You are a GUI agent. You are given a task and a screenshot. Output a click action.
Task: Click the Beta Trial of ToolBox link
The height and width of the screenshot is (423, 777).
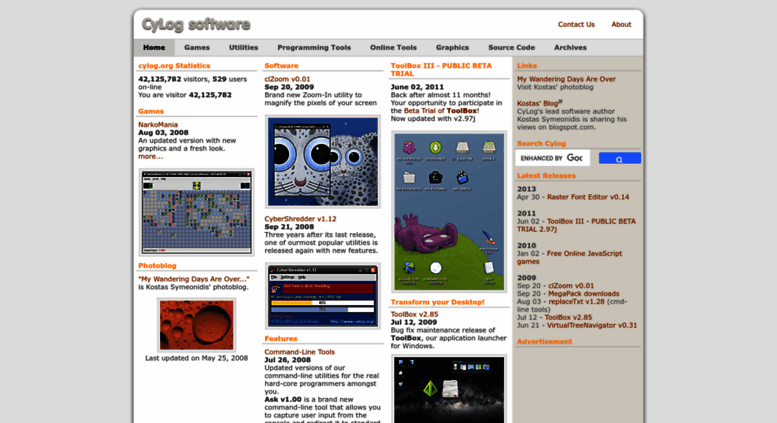tap(441, 111)
